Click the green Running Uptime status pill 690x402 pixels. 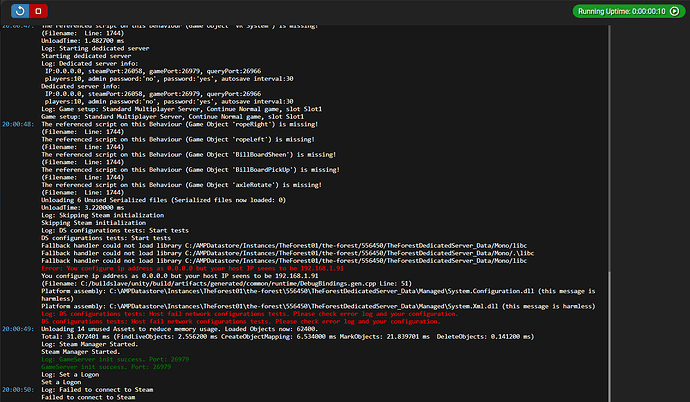[629, 11]
